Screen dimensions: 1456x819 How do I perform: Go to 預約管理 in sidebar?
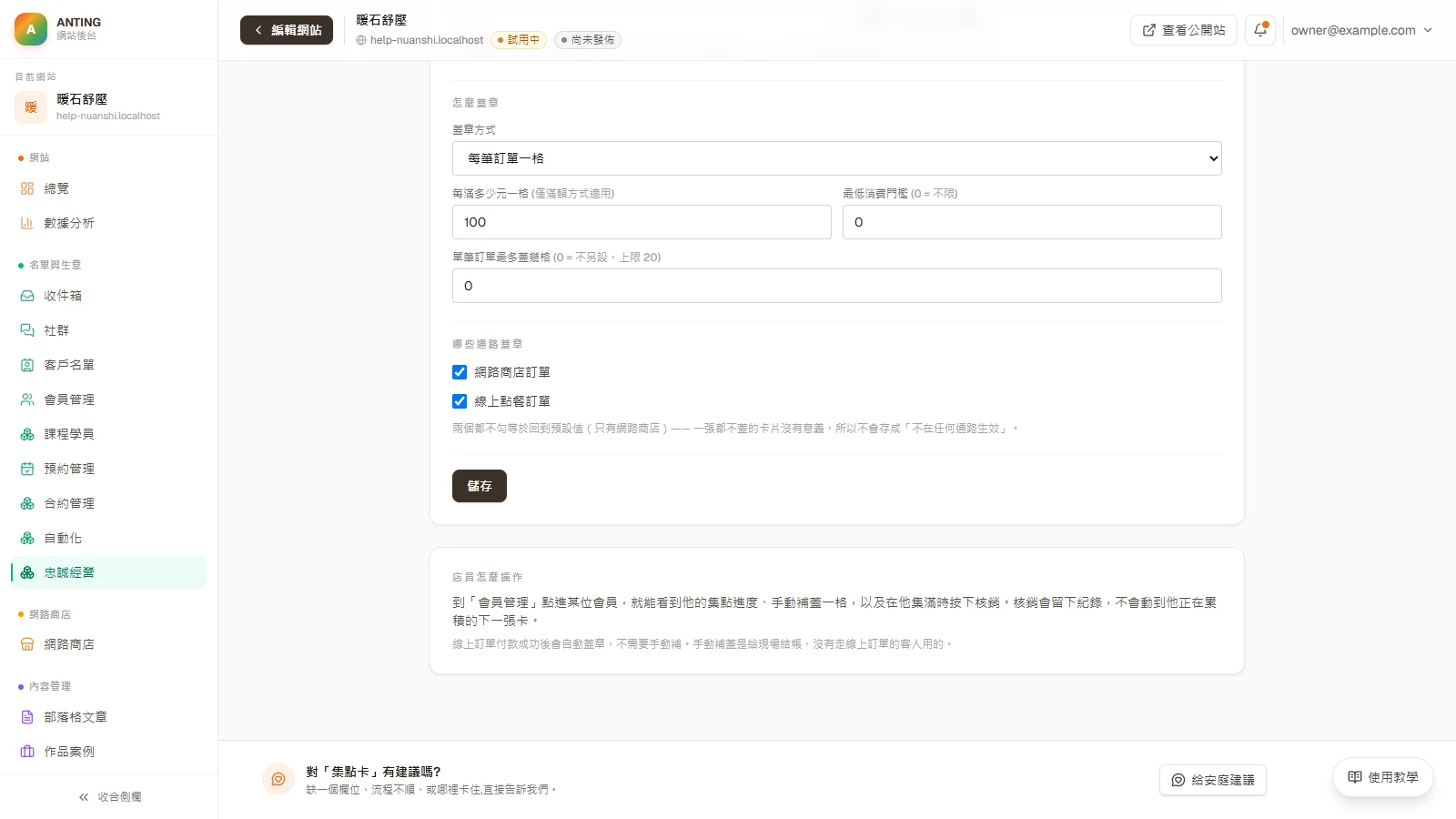click(x=109, y=469)
